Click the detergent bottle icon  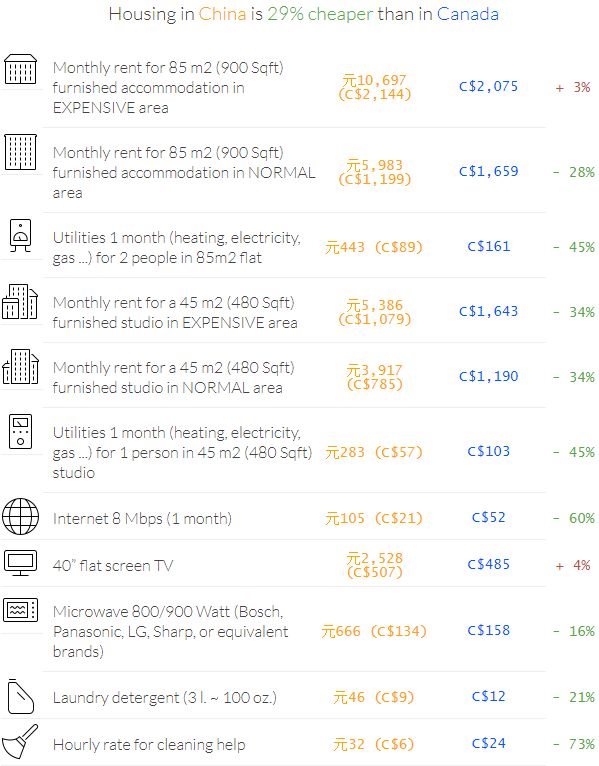[21, 696]
